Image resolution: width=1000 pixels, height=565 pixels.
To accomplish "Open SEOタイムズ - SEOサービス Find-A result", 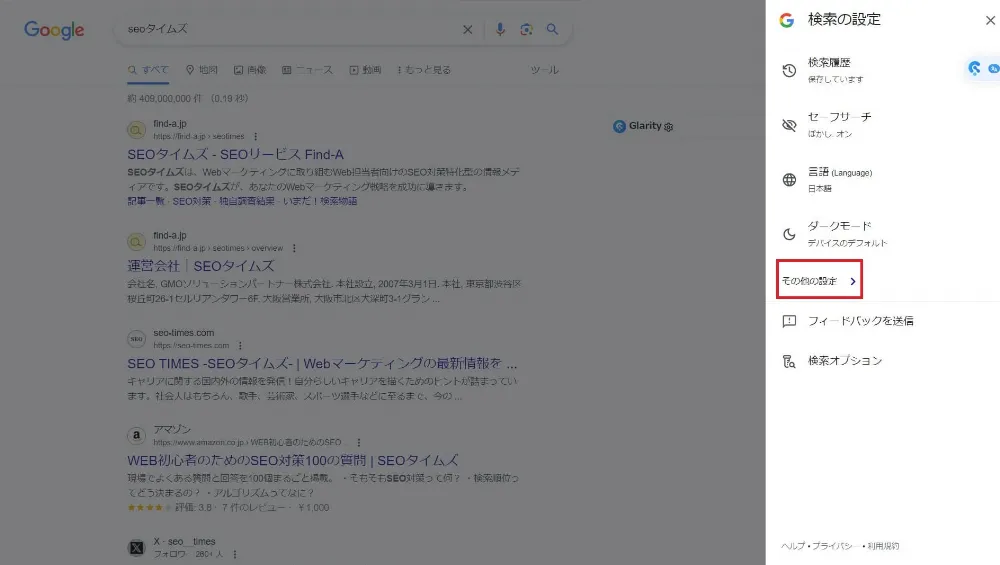I will 235,154.
